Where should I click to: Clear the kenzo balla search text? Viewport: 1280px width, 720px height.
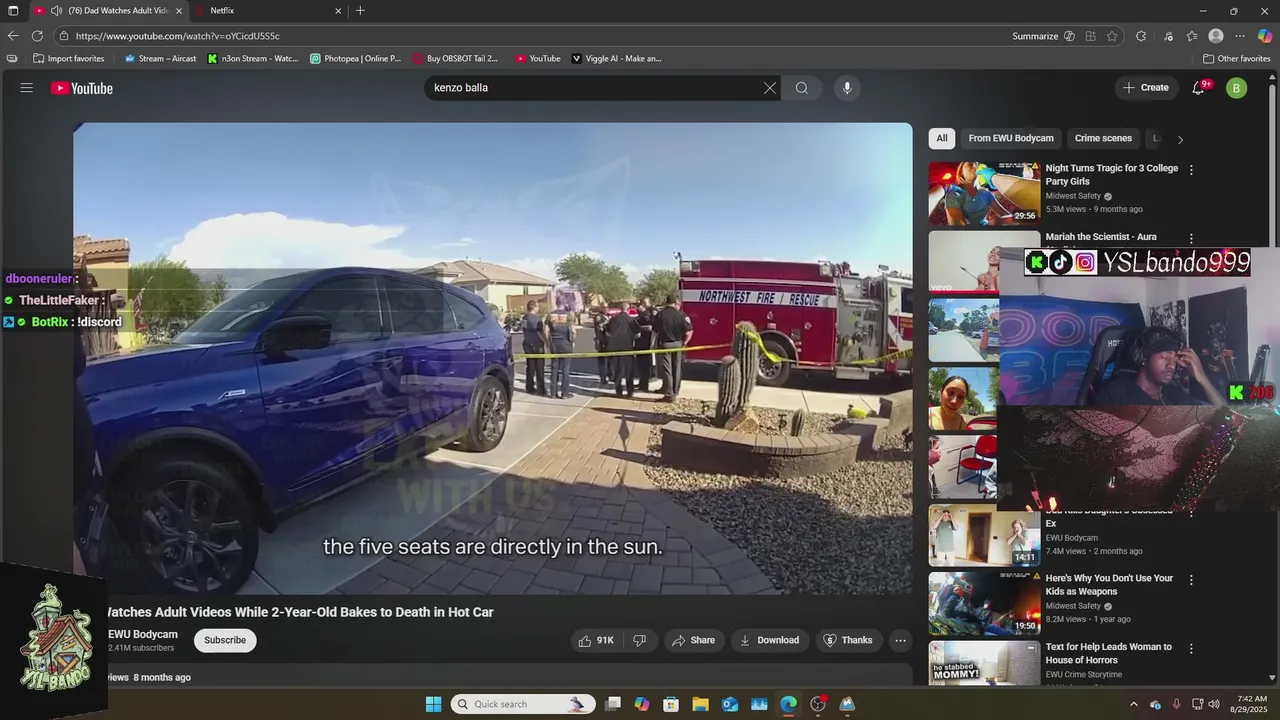click(x=769, y=88)
